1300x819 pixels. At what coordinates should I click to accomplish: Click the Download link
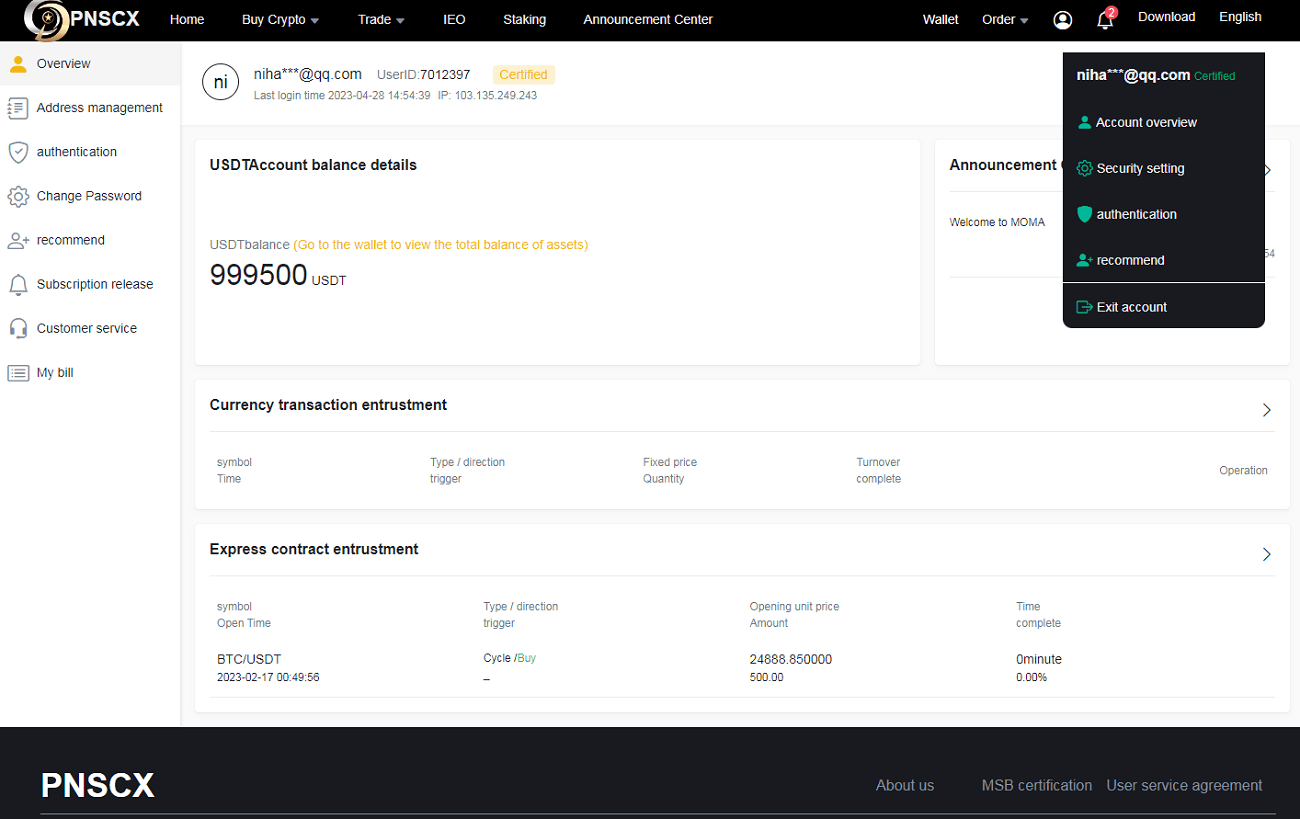tap(1166, 16)
